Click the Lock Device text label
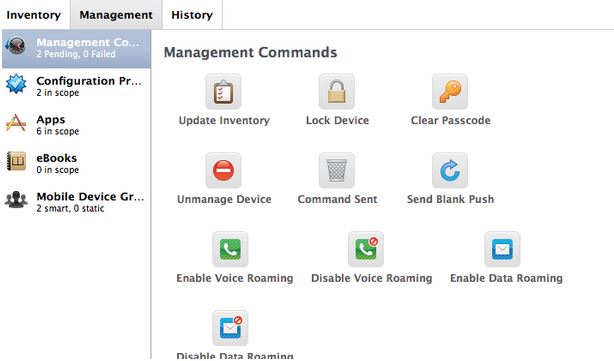614x361 pixels. point(337,120)
